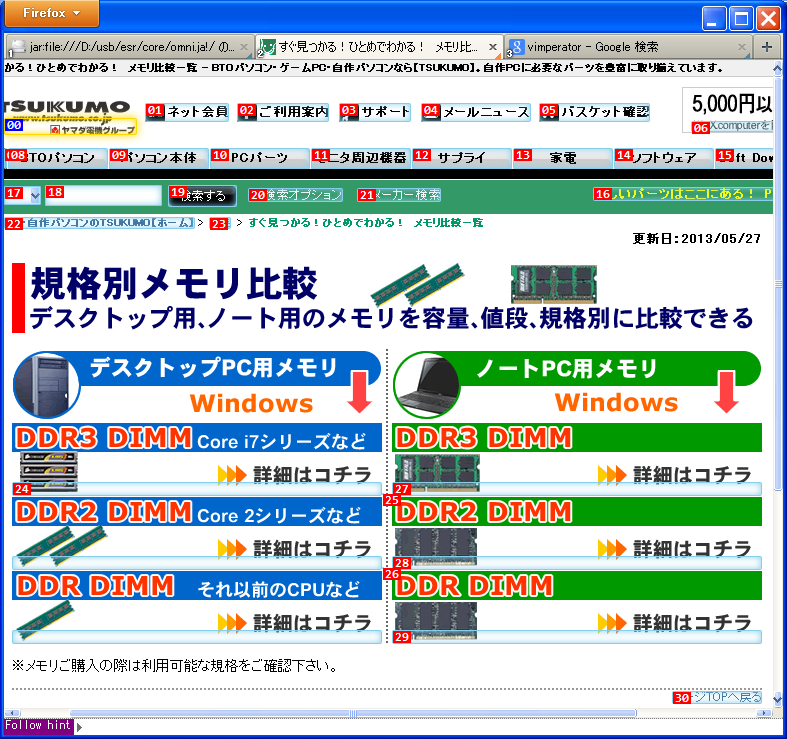Open サプライ navigation menu
This screenshot has height=739, width=787.
pos(462,158)
